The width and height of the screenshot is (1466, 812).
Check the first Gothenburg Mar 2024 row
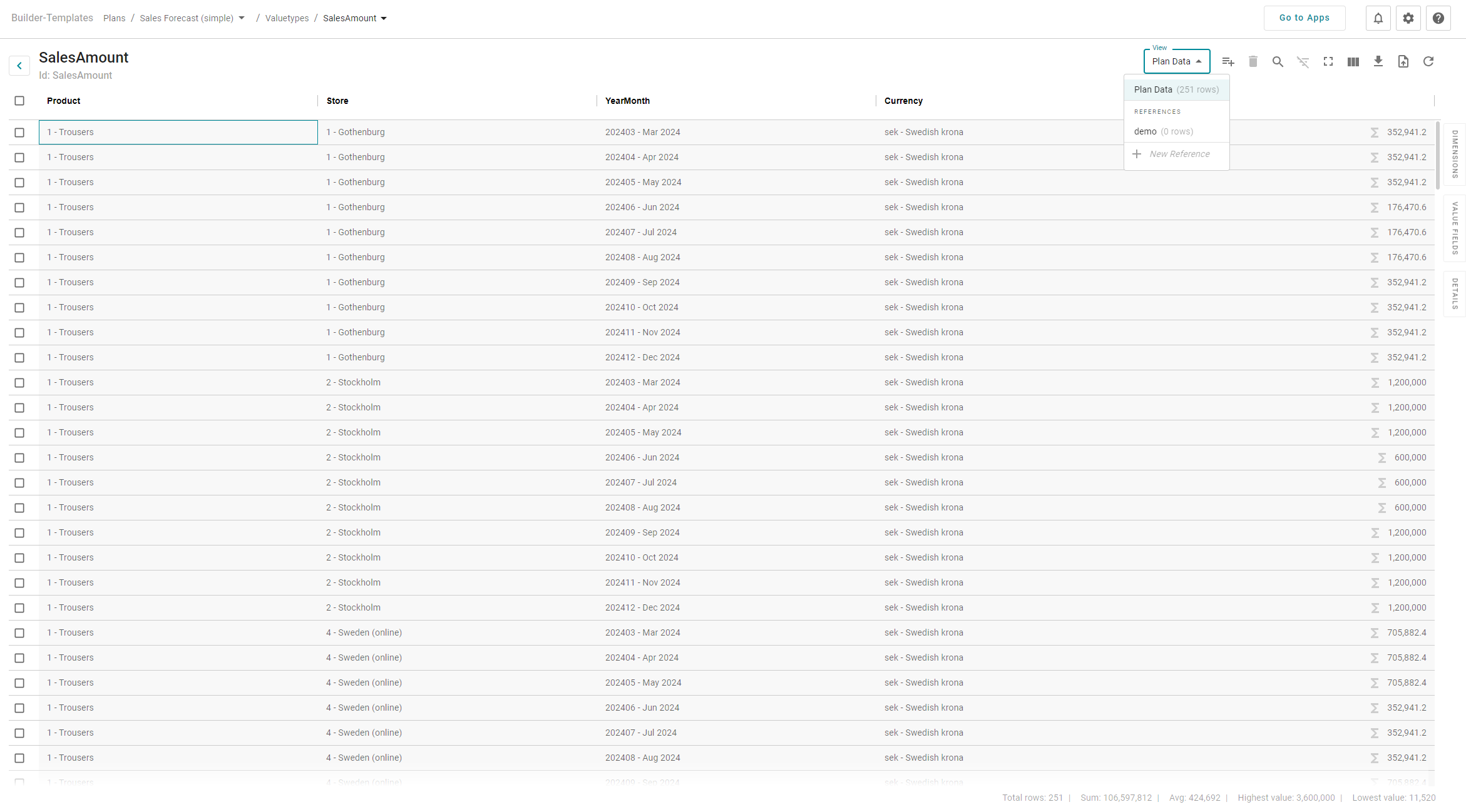pos(19,133)
